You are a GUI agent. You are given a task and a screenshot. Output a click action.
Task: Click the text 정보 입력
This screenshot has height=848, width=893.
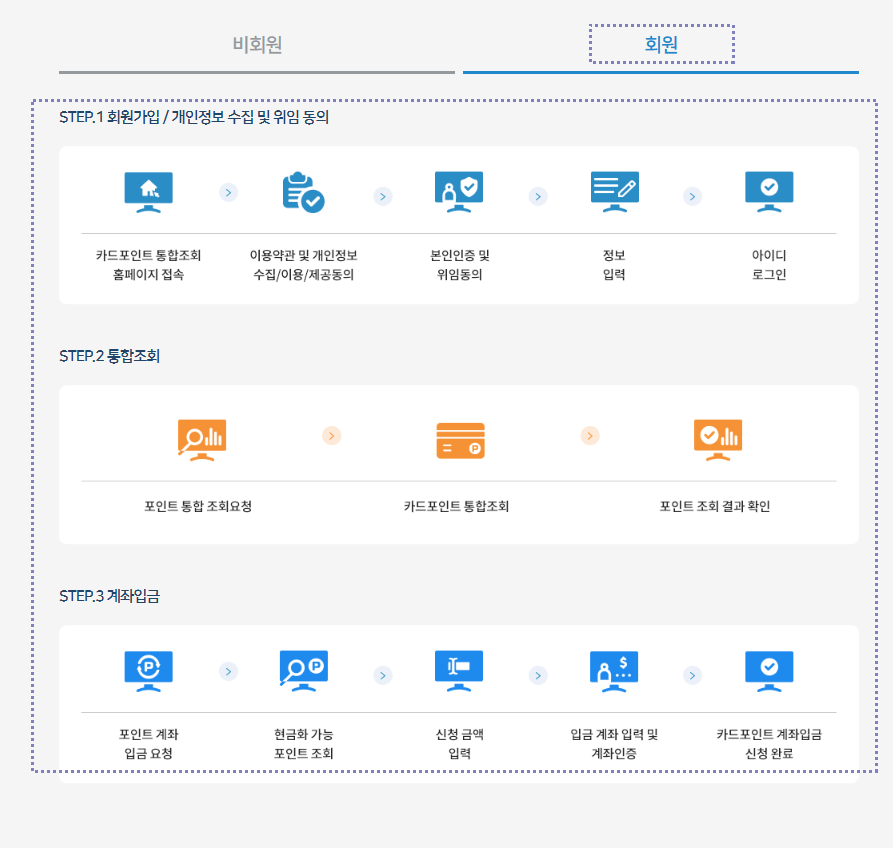[615, 265]
